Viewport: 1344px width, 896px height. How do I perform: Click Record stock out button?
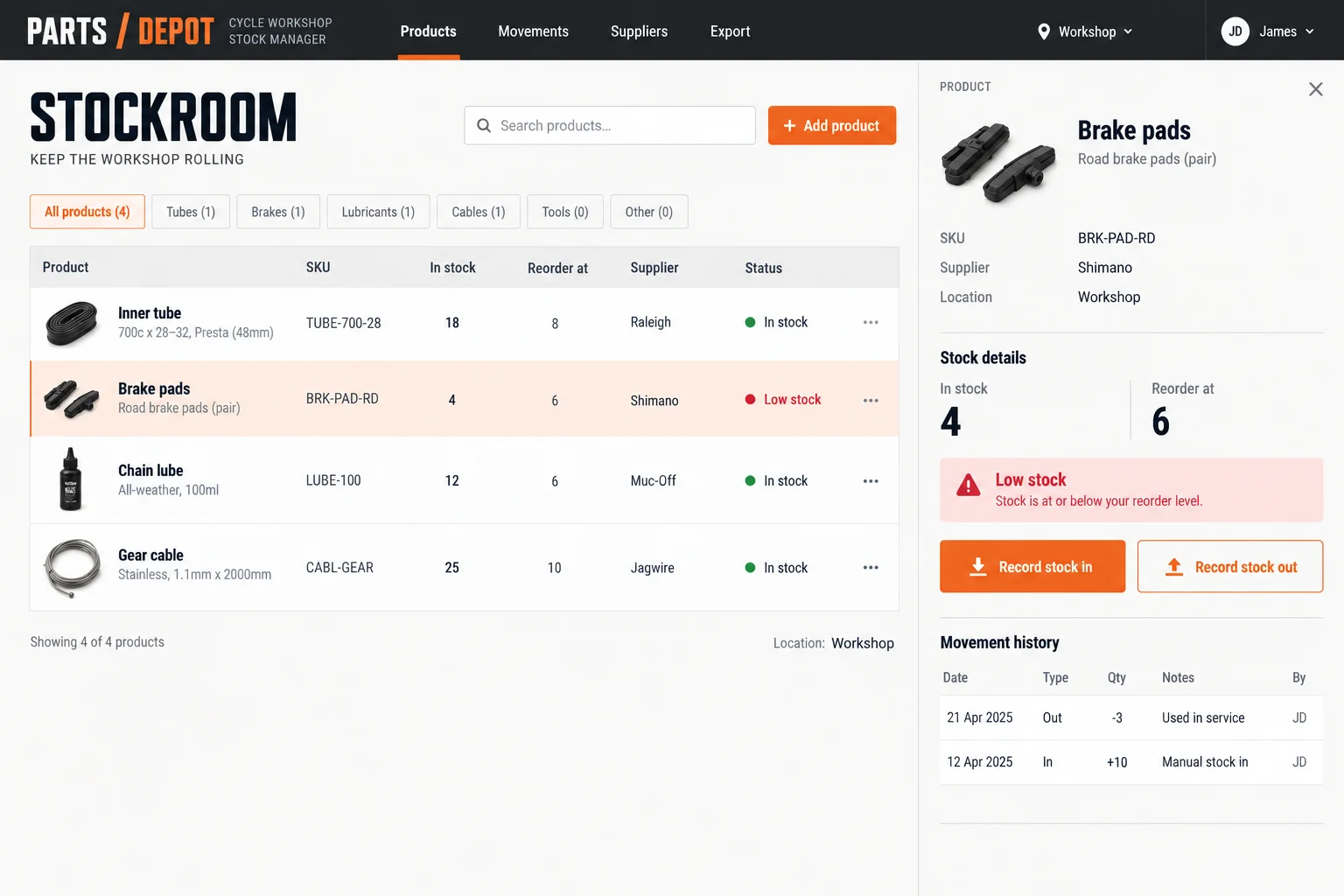1230,567
